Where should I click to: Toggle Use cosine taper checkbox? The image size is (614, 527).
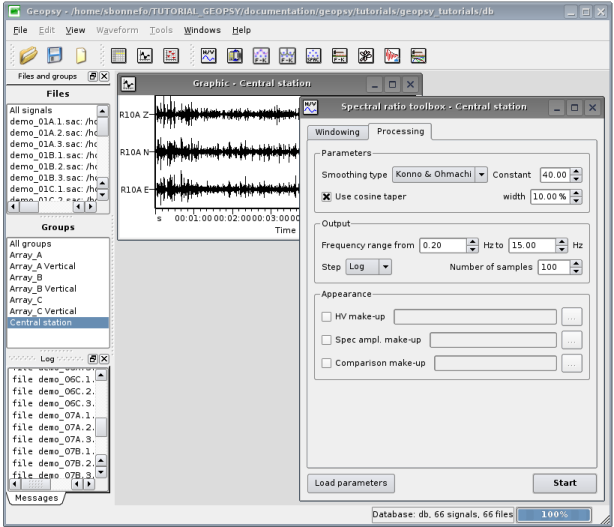tap(327, 197)
